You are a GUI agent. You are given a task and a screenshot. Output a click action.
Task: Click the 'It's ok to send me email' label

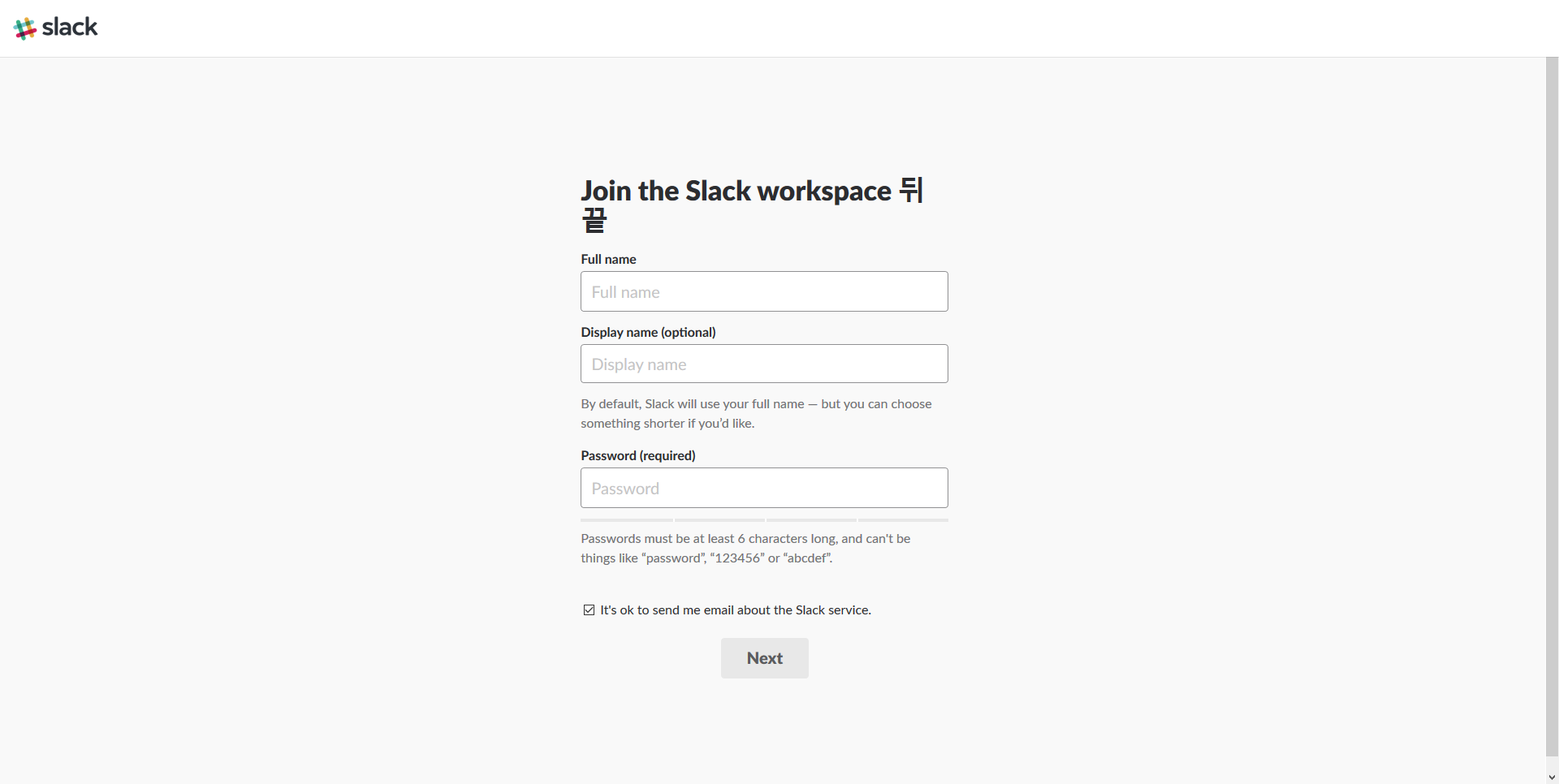736,610
